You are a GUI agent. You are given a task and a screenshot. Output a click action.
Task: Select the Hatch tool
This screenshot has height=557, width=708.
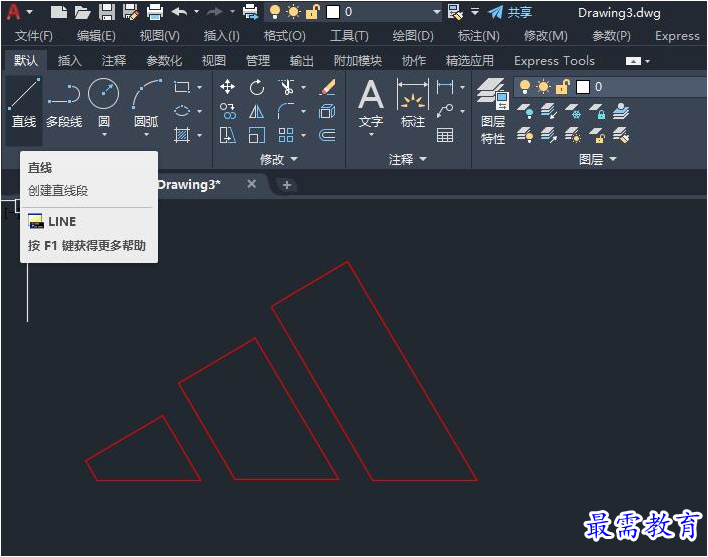(182, 135)
